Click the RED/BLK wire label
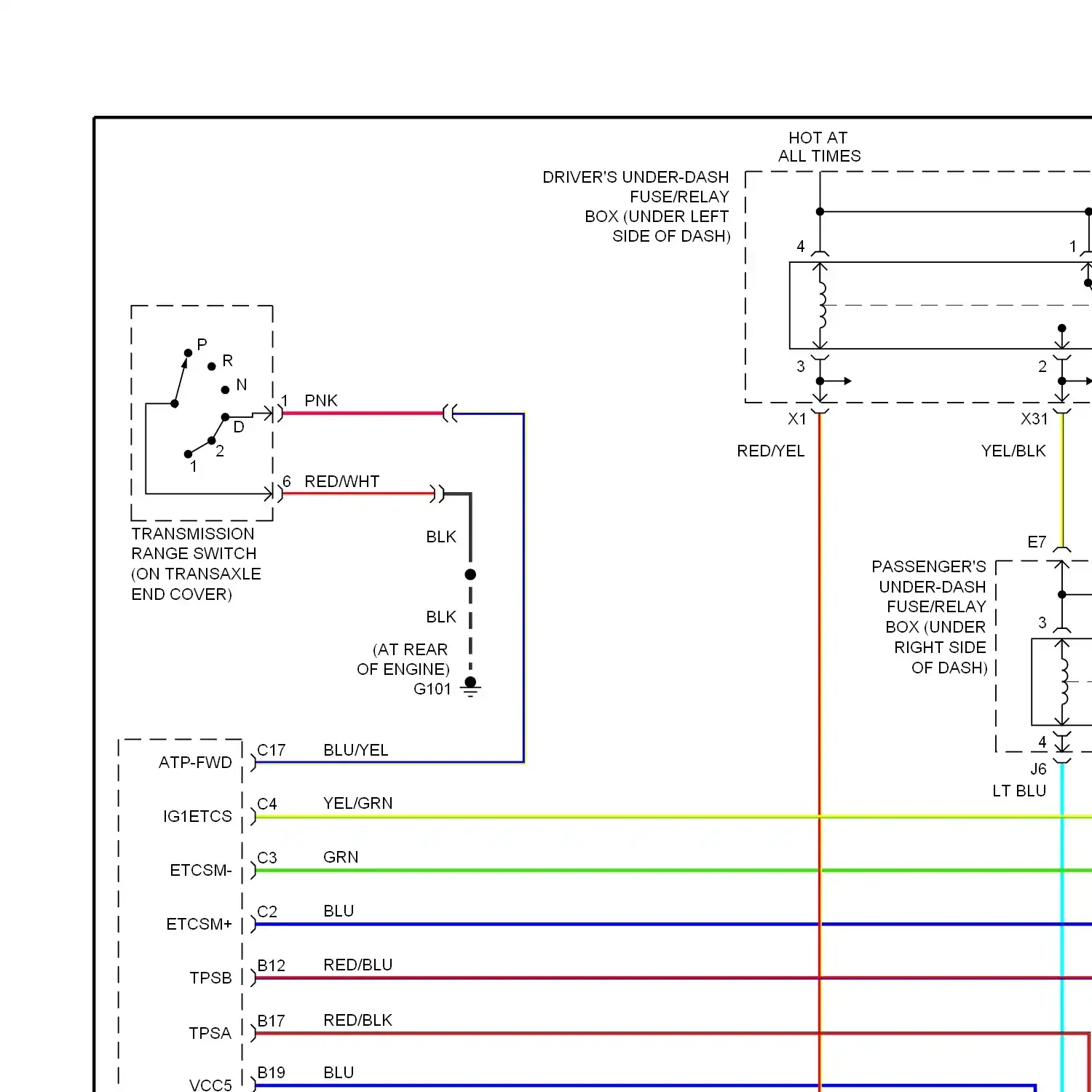Screen dimensions: 1092x1092 click(357, 1020)
